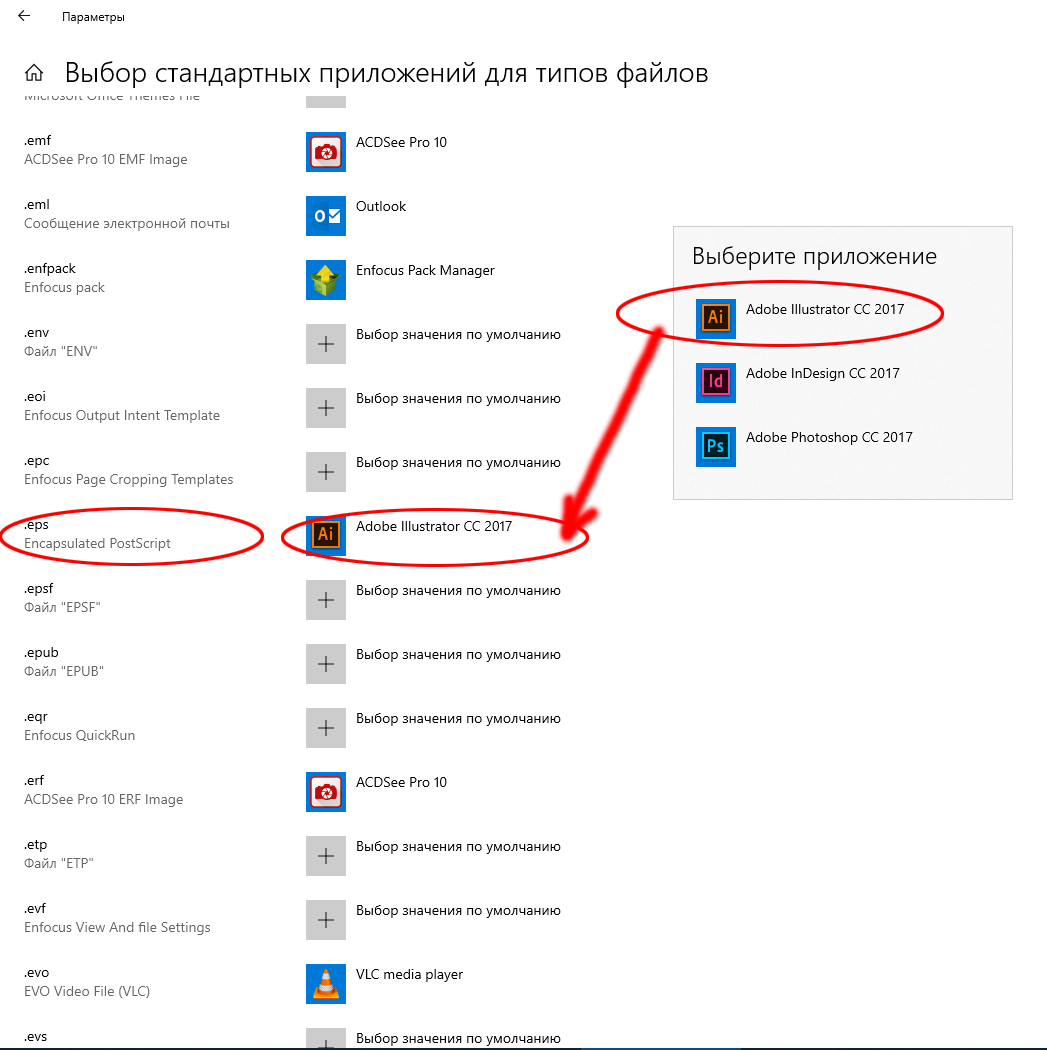The height and width of the screenshot is (1050, 1047).
Task: Click default-choice label for .eqr
Action: click(458, 719)
